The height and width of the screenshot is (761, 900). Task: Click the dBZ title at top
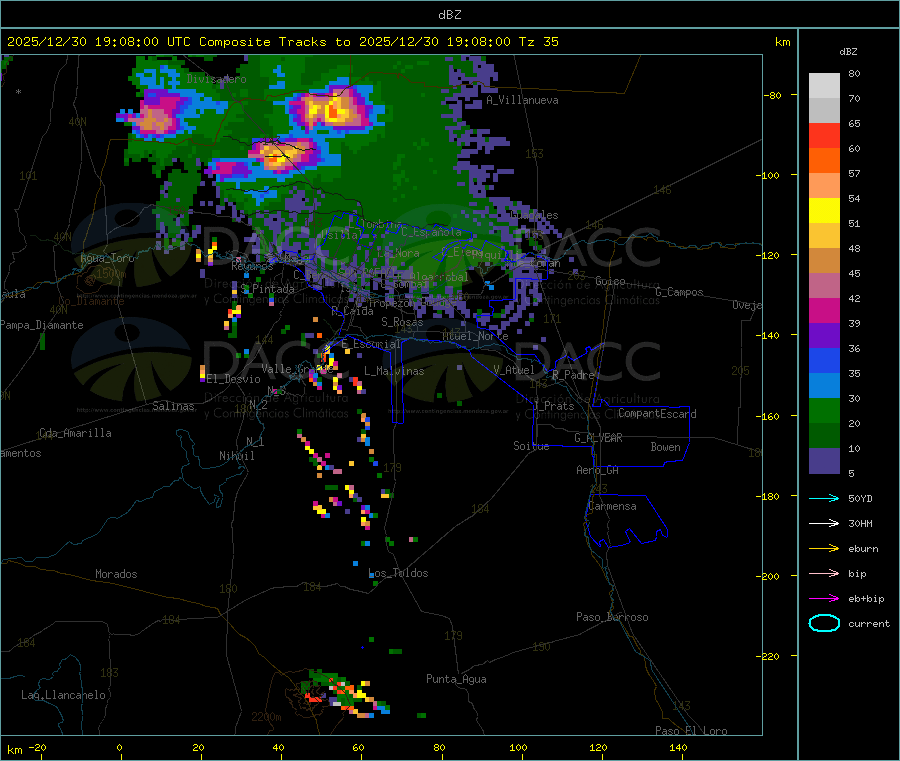pyautogui.click(x=449, y=14)
